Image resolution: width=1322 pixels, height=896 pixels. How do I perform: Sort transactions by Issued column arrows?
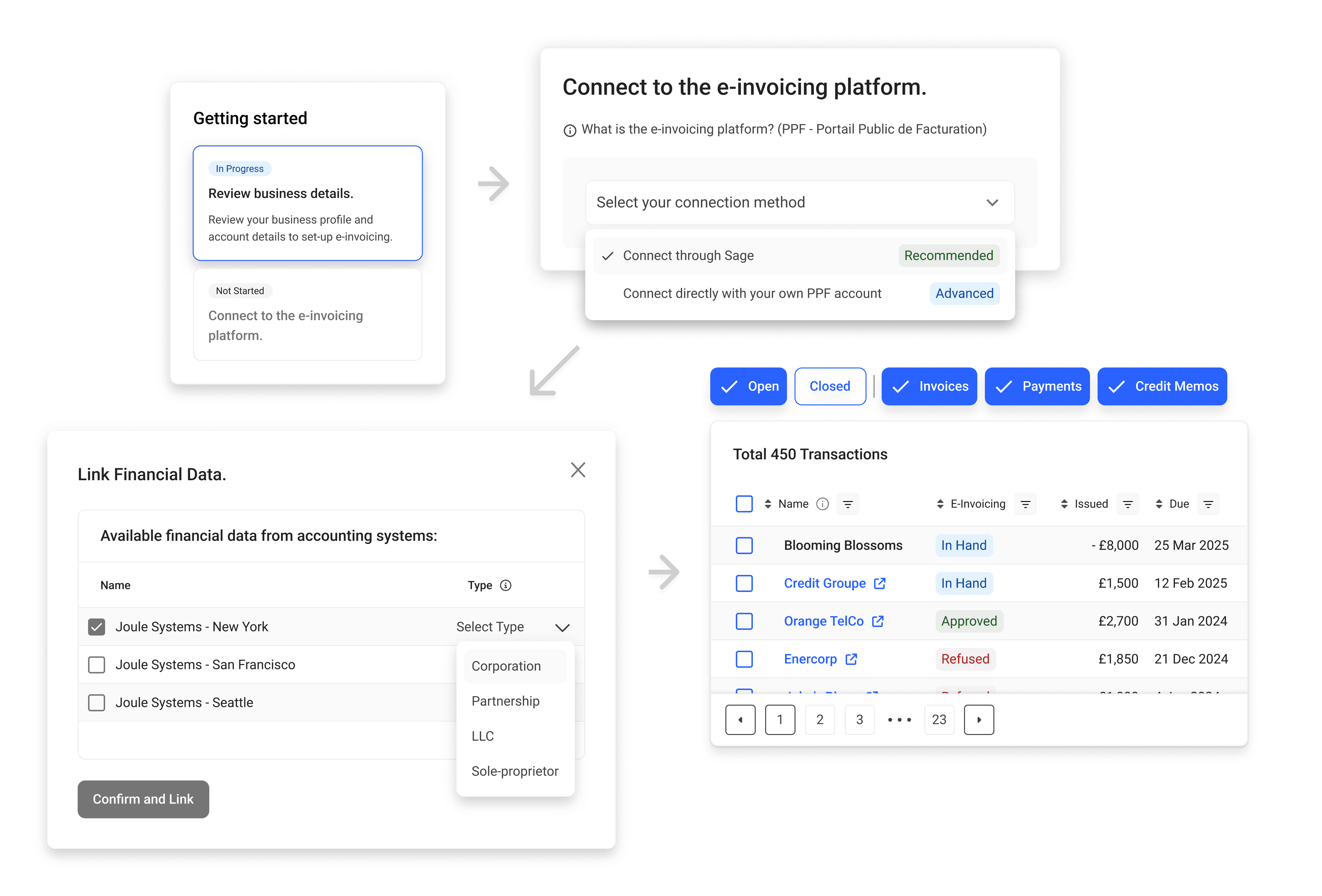[1064, 504]
